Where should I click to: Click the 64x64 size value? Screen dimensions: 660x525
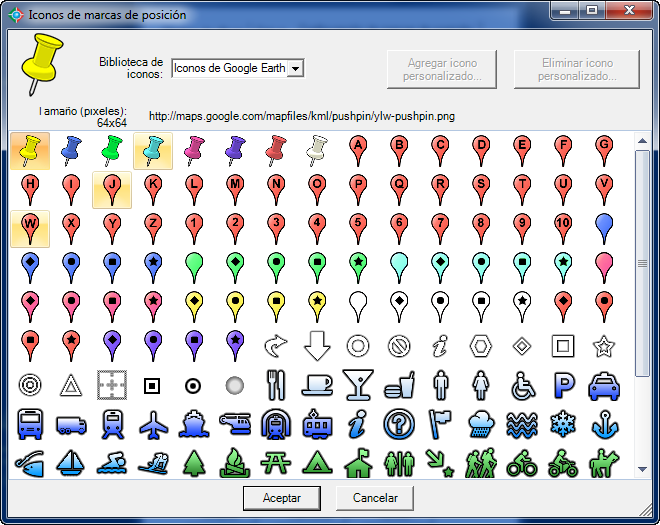click(112, 123)
